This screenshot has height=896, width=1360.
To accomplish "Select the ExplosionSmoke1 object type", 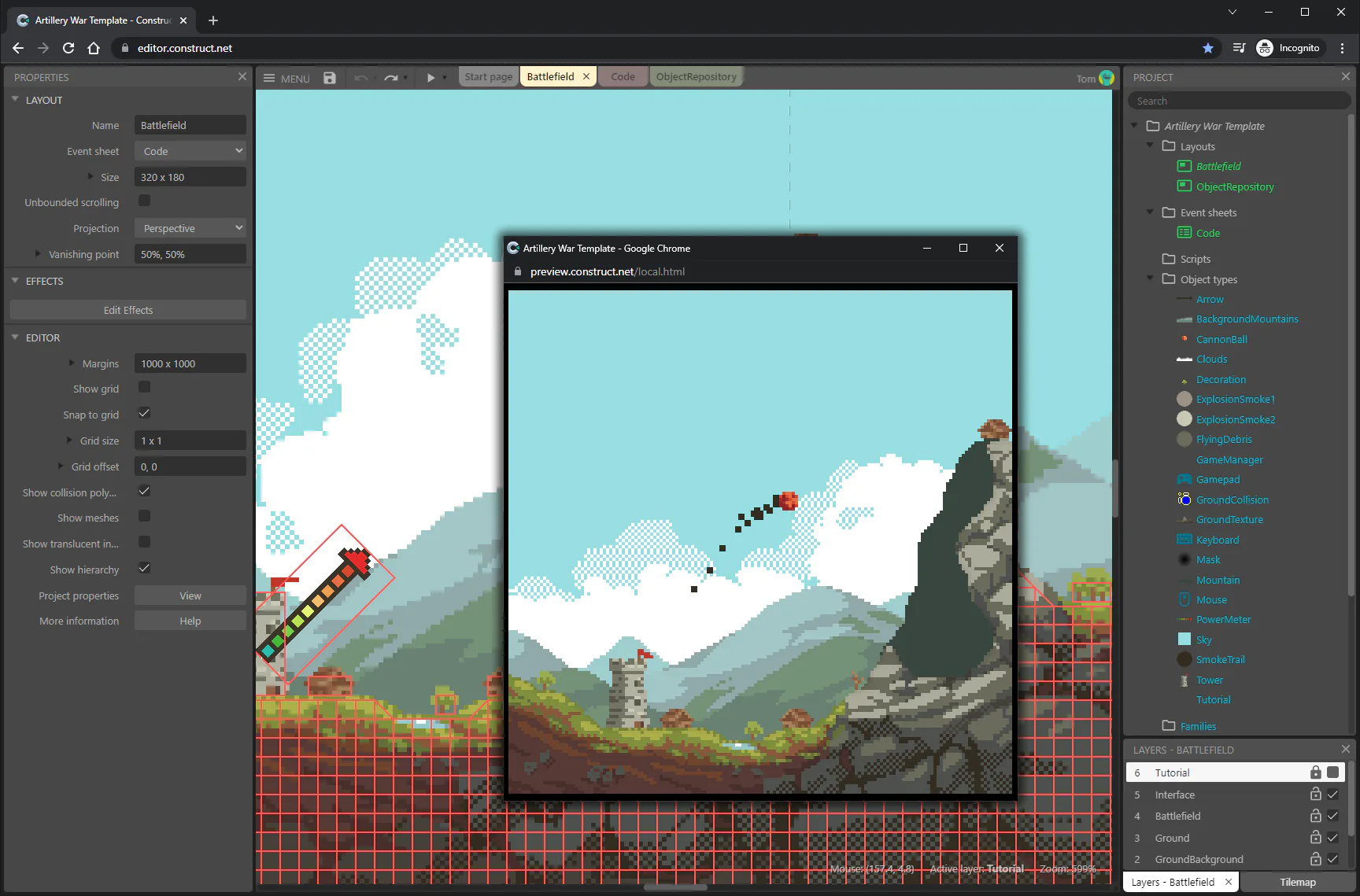I will tap(1236, 399).
